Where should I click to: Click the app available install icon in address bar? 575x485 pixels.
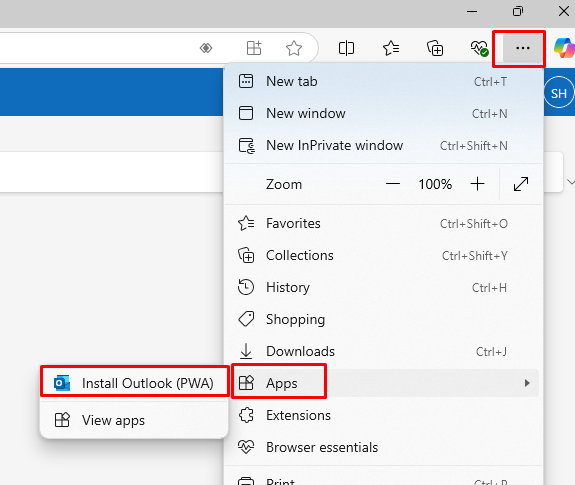254,48
